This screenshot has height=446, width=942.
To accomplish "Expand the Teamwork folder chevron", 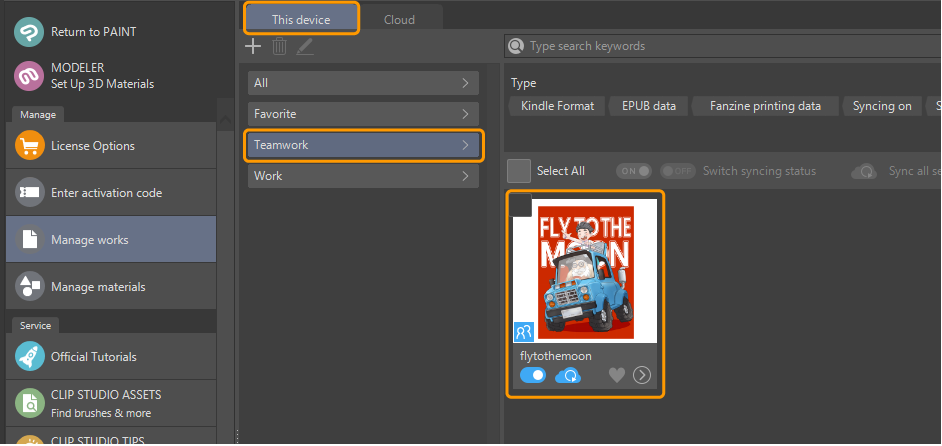I will tap(465, 145).
